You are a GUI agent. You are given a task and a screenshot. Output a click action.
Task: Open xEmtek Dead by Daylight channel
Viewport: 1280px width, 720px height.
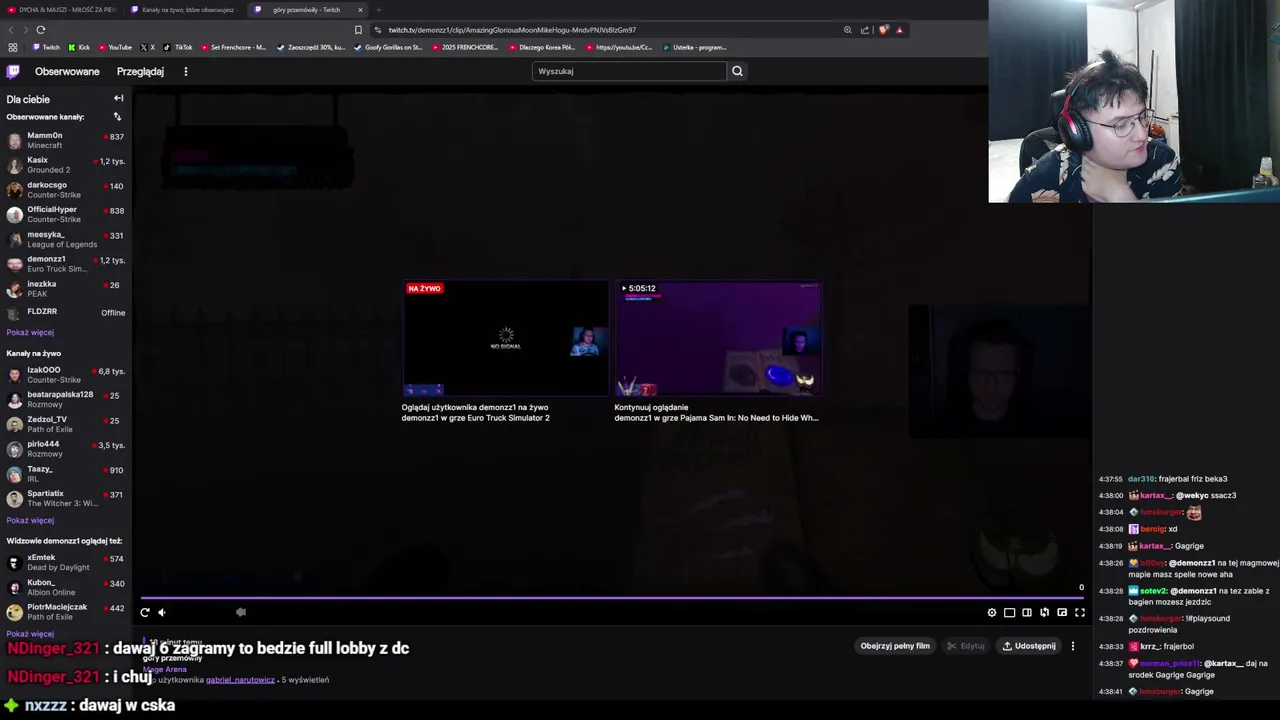click(x=65, y=562)
